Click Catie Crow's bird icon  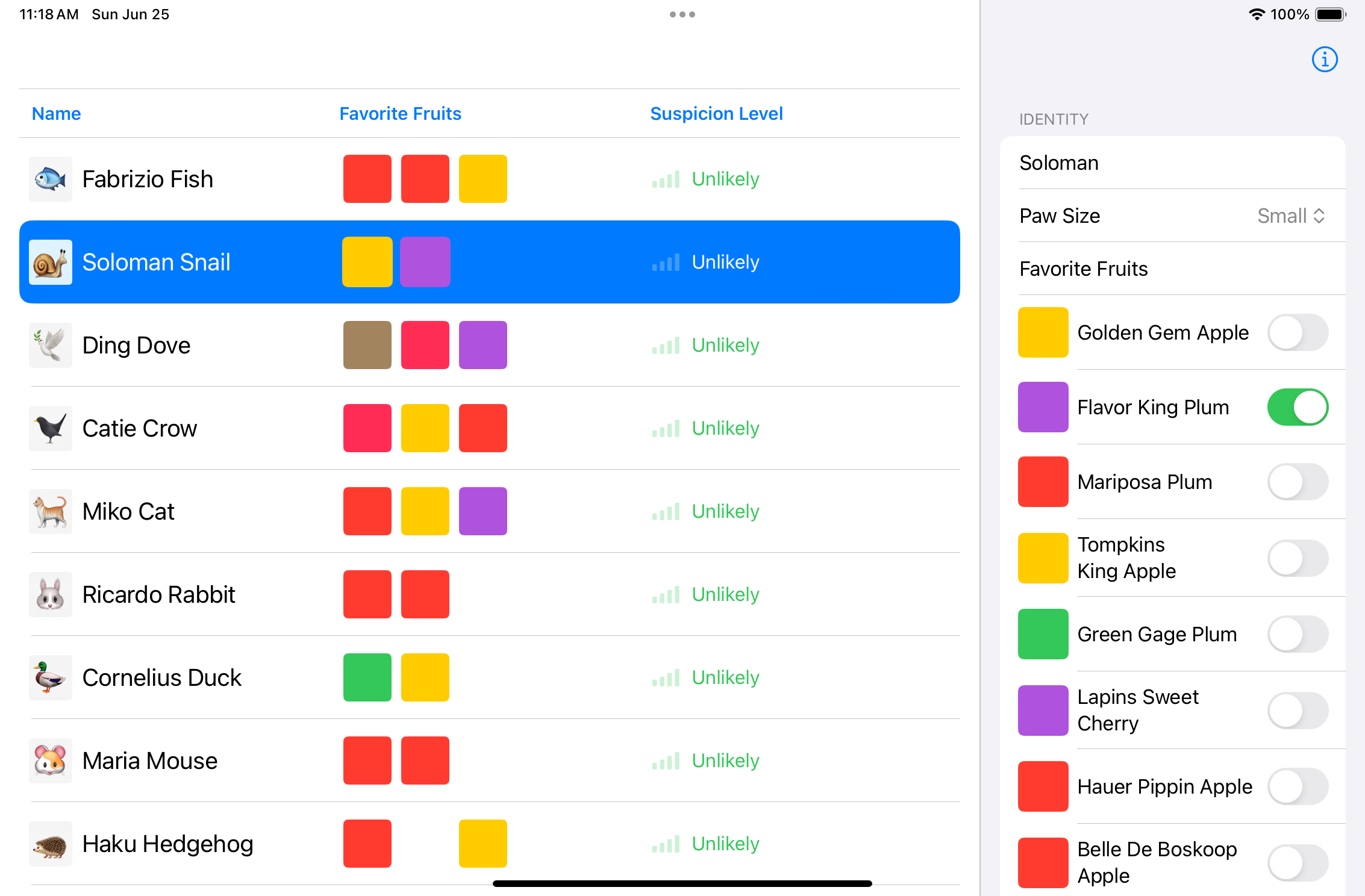point(51,428)
